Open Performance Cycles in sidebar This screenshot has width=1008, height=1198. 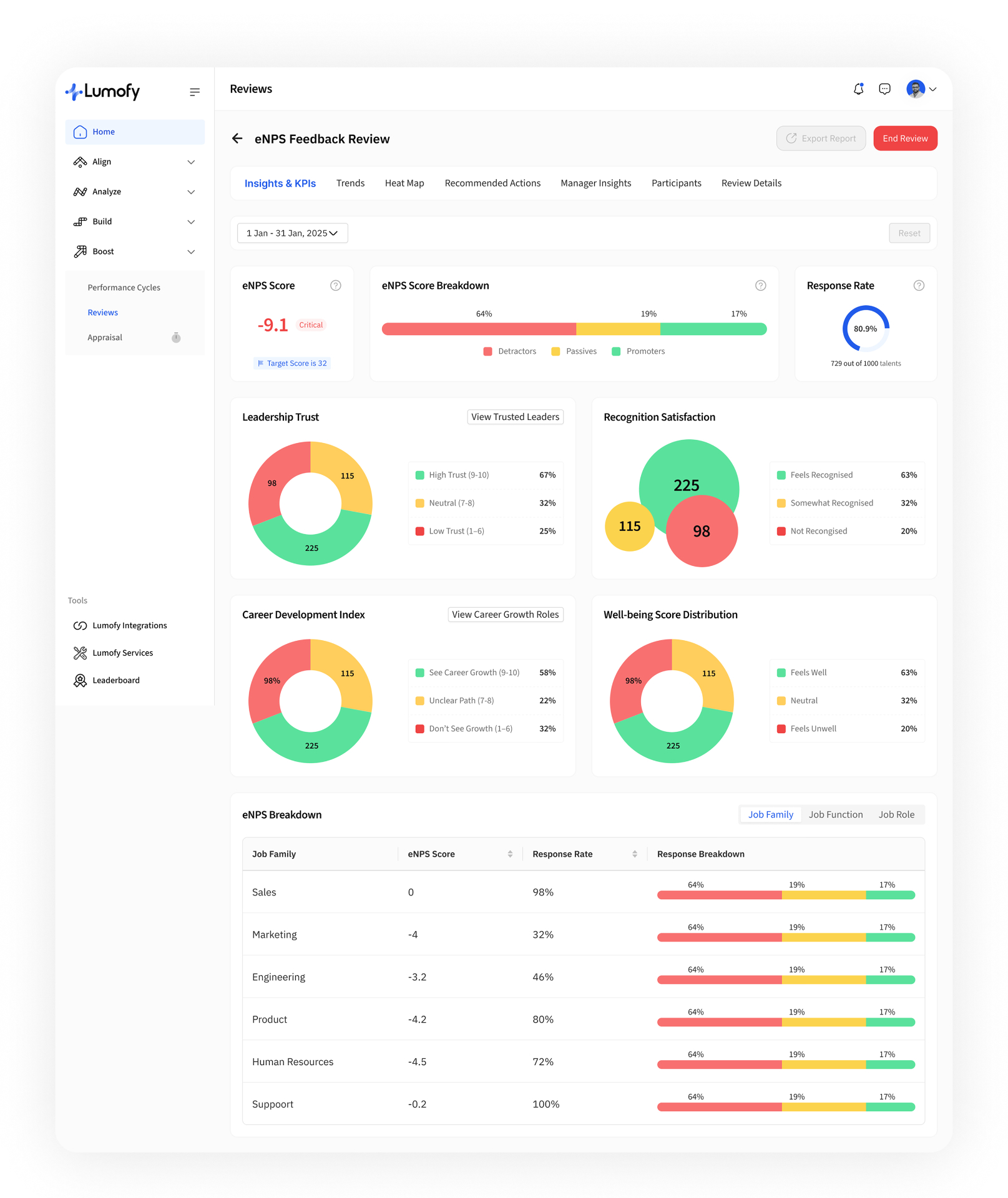124,288
